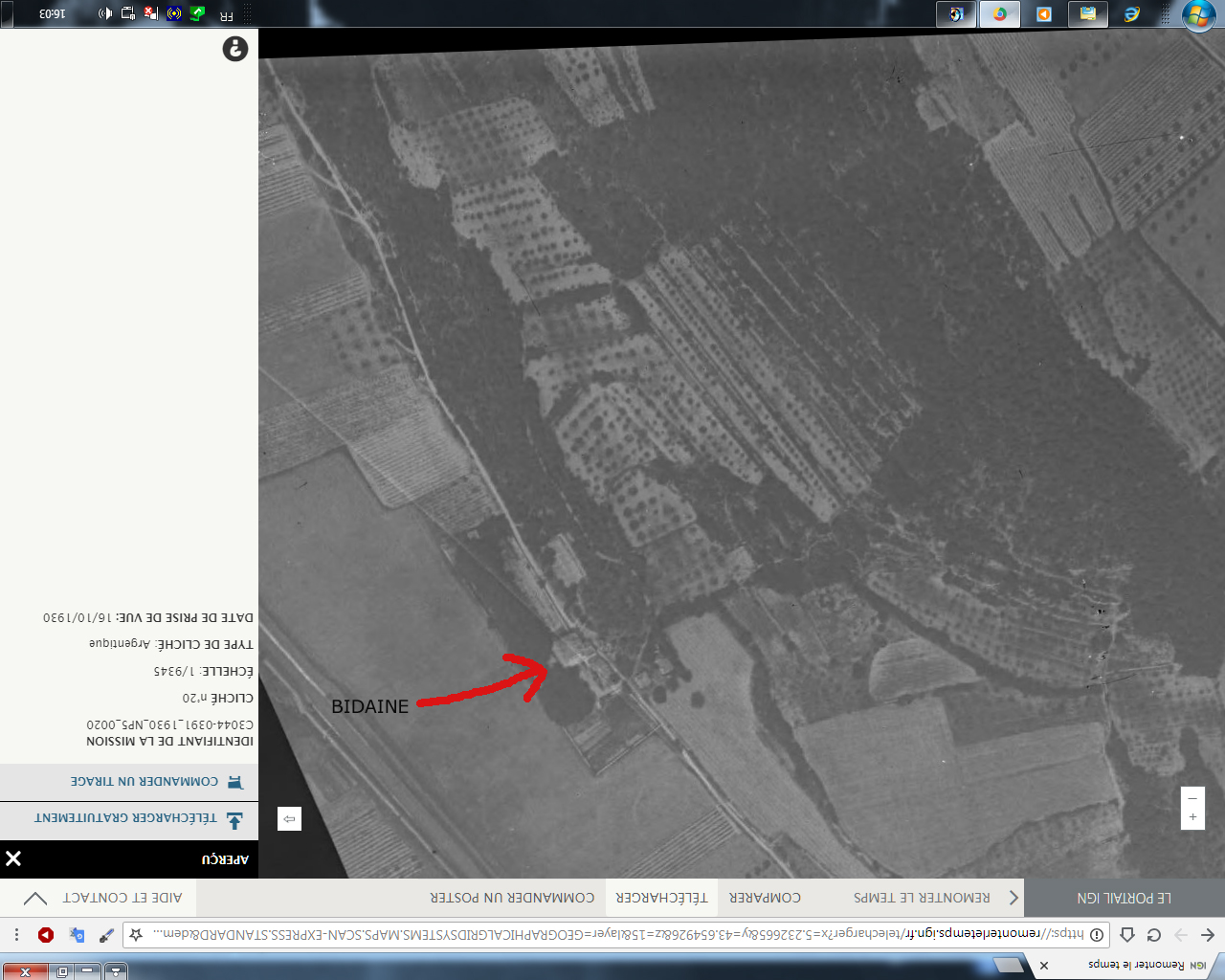Open a new browser tab

(x=1008, y=966)
